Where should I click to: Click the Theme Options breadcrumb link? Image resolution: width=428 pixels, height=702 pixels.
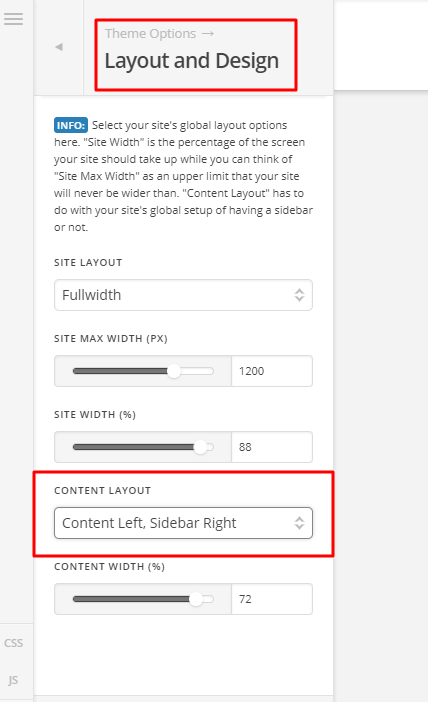point(150,34)
